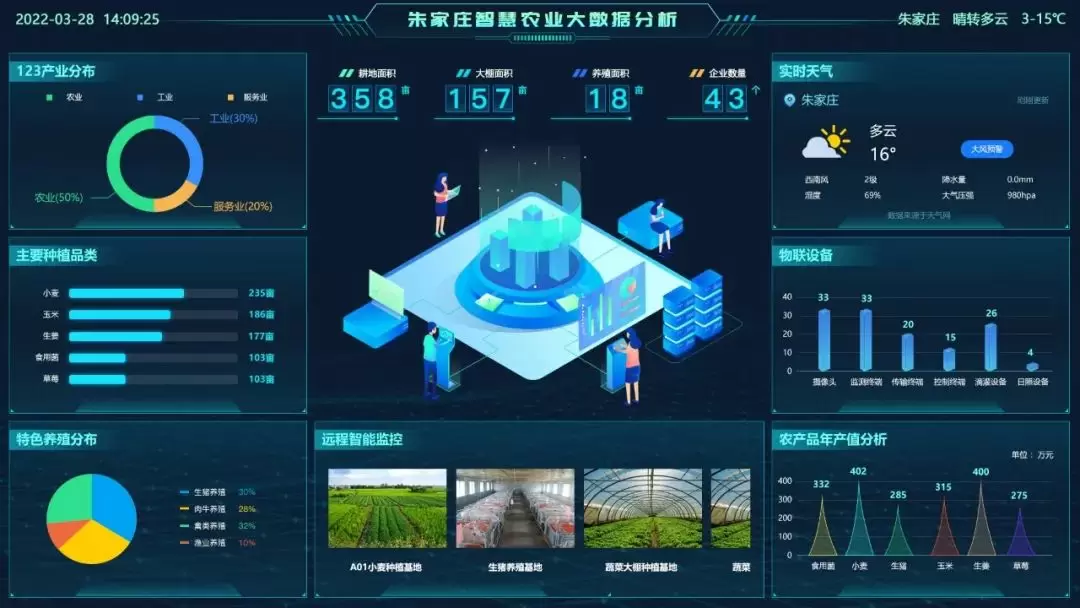Click the 养殖面积 18 counter

[608, 99]
